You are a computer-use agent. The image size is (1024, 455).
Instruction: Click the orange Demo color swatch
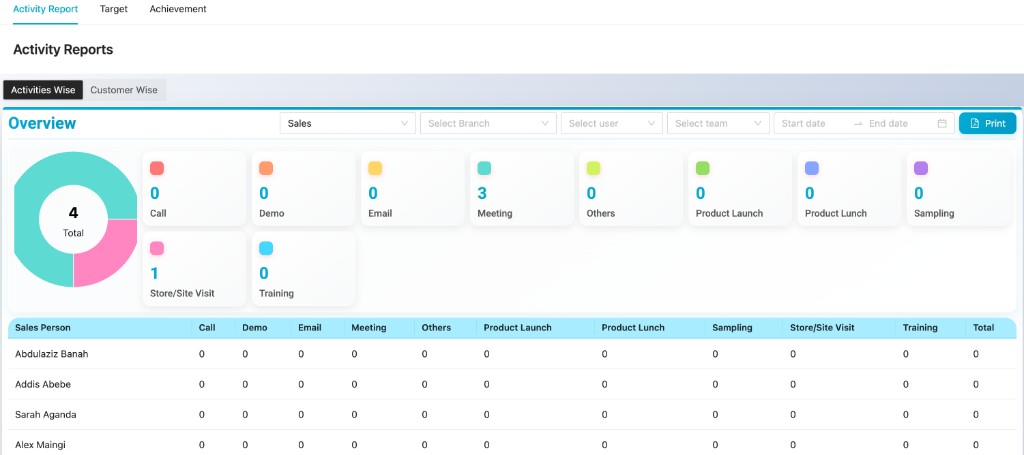(266, 168)
